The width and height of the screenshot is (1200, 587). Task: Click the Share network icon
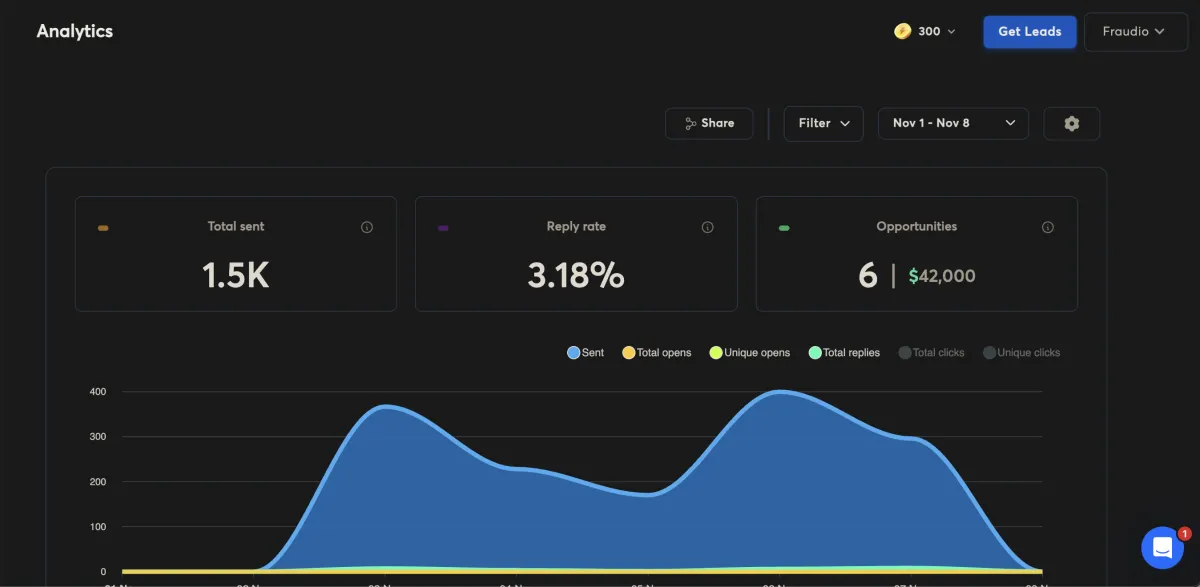point(690,123)
